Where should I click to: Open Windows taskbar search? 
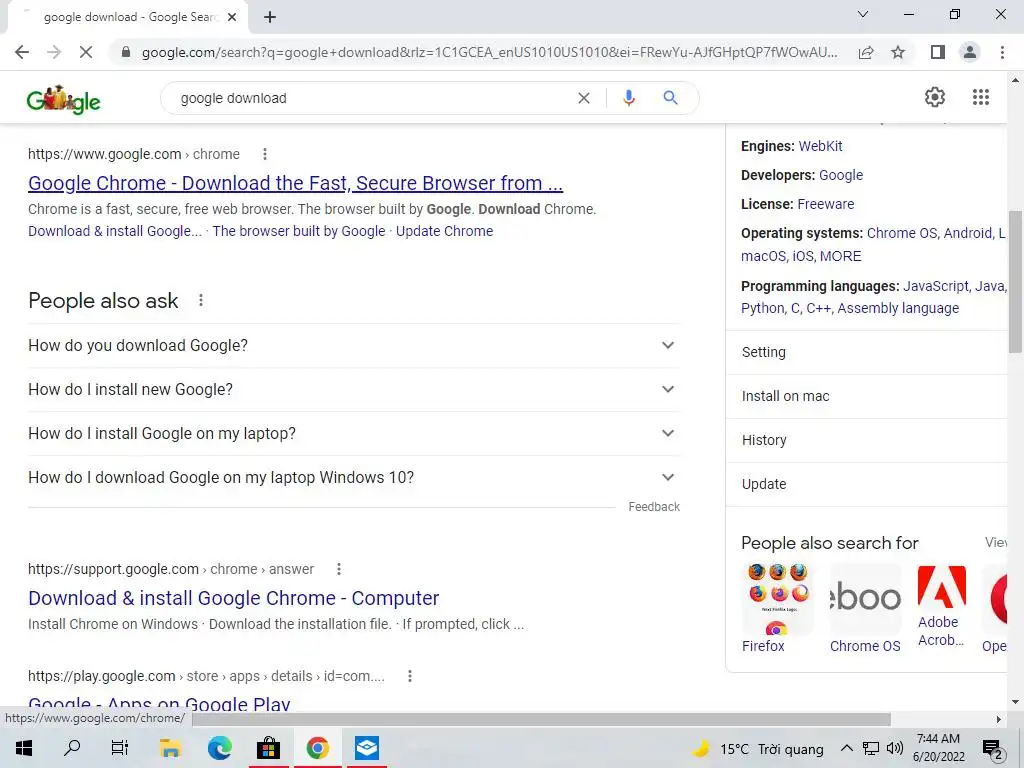point(72,748)
